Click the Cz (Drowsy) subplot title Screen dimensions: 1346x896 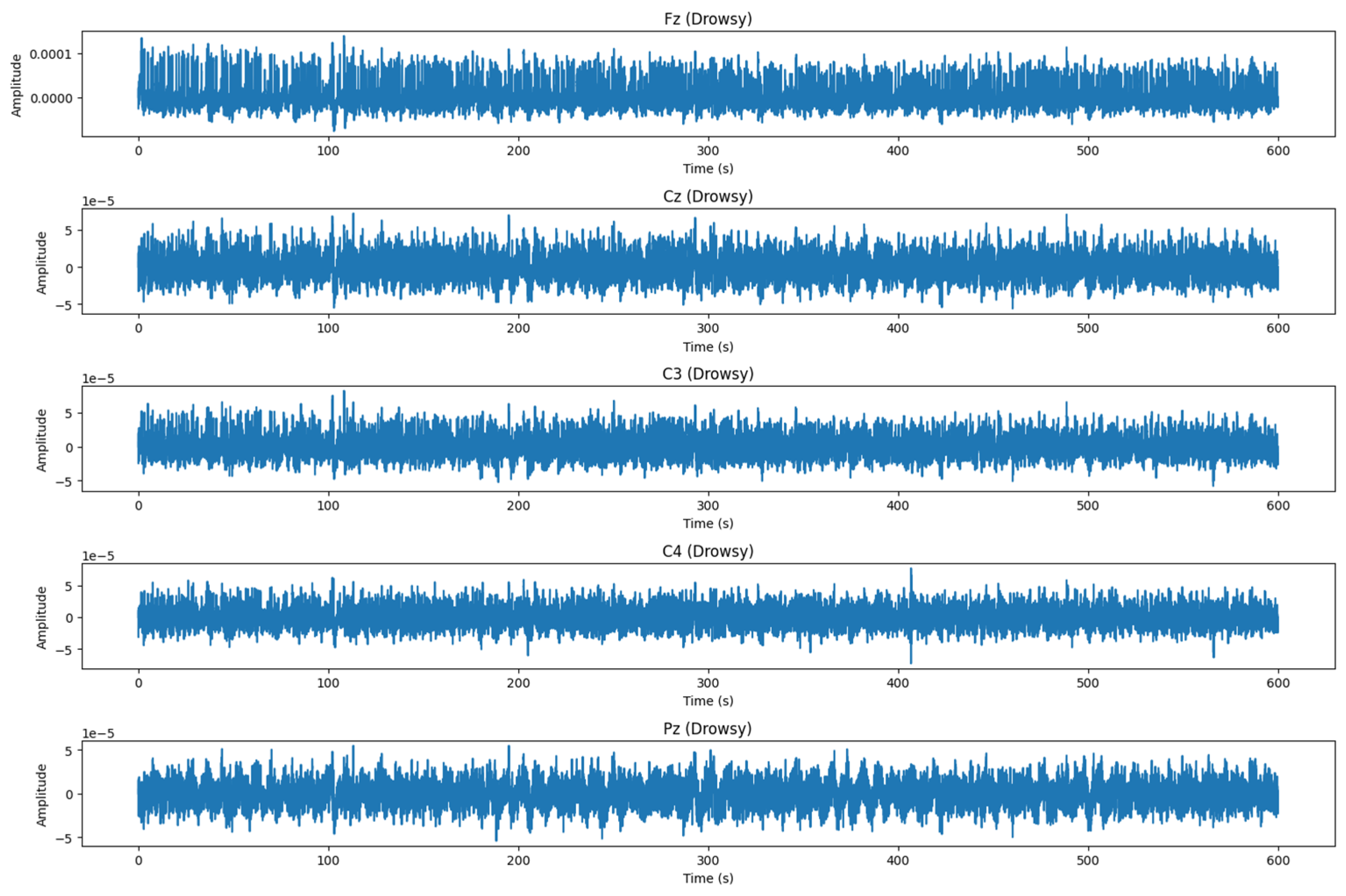708,196
